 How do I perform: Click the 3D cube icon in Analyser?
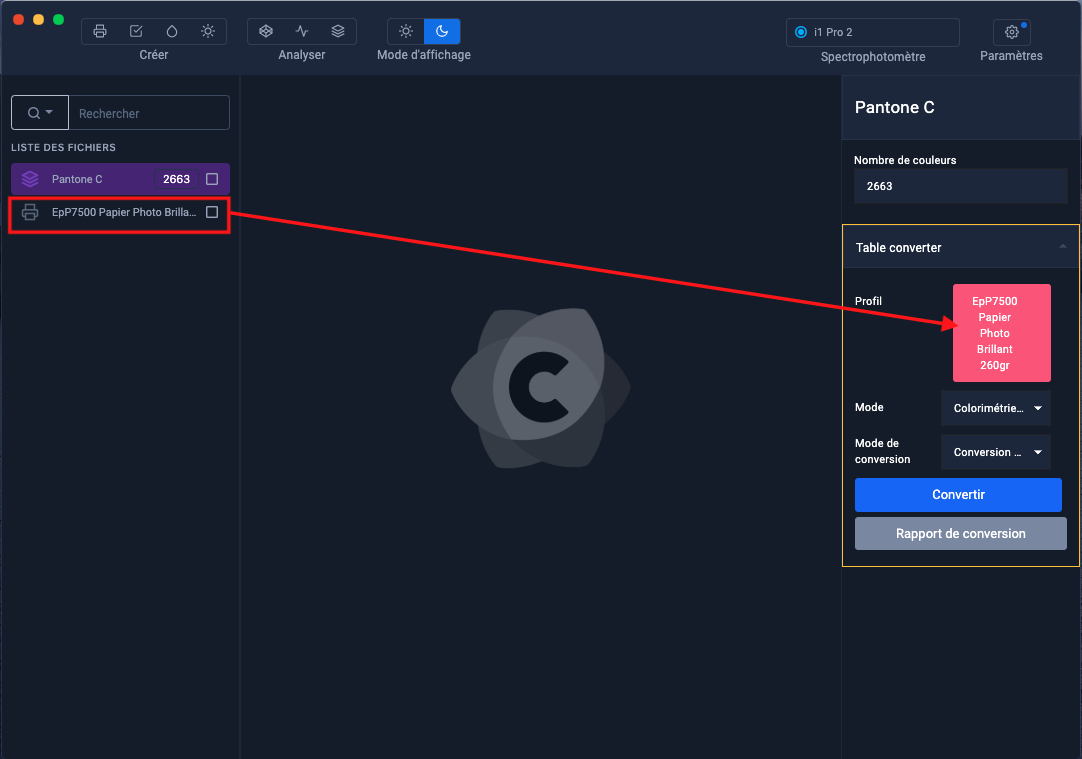266,31
